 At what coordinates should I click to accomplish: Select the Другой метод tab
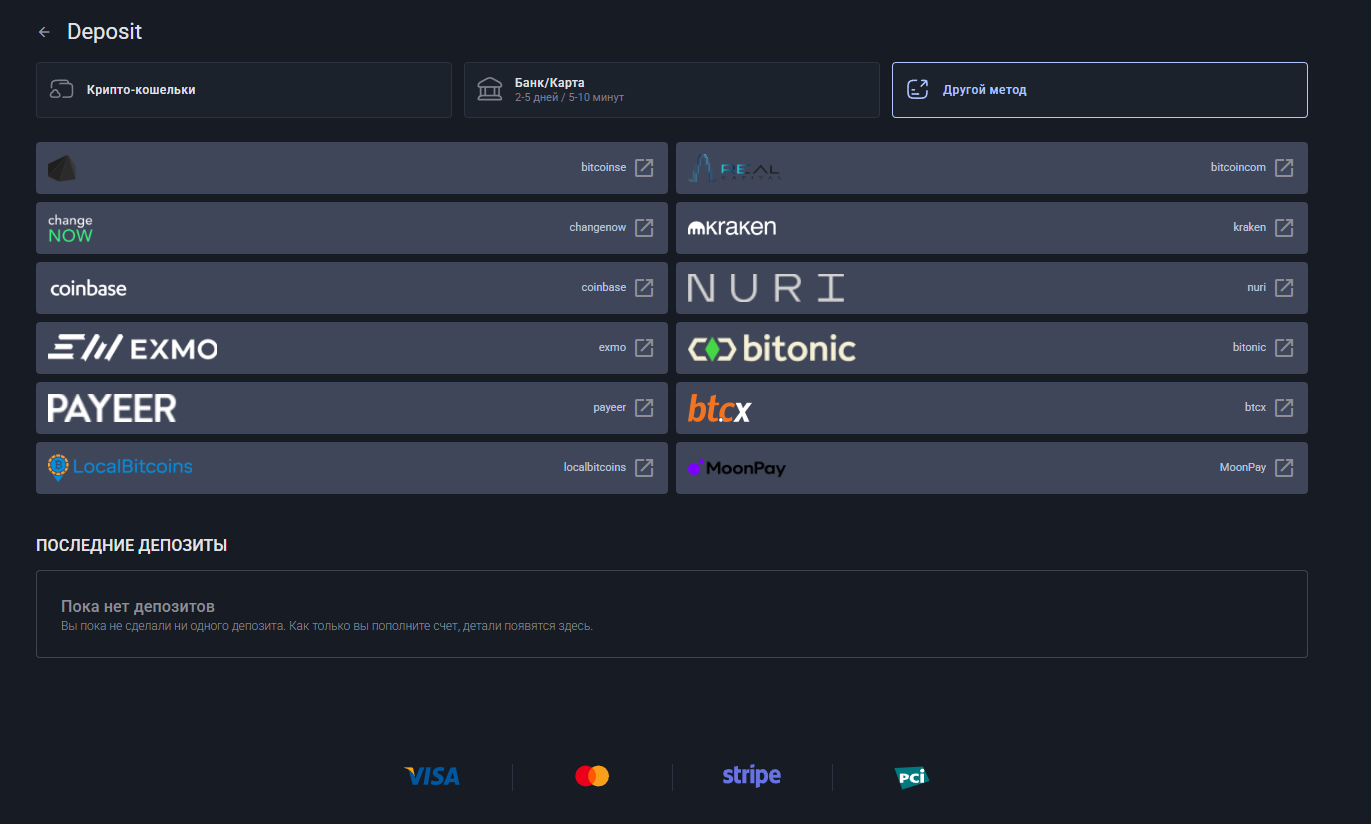coord(1099,90)
